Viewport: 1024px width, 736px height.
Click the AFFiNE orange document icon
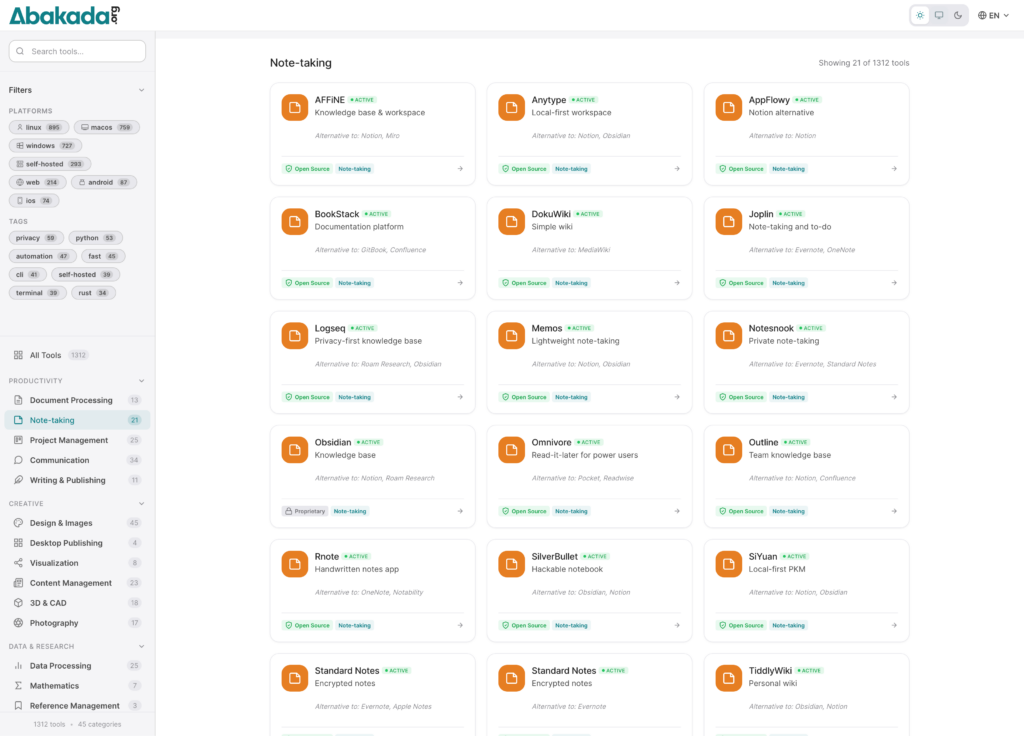pos(294,107)
